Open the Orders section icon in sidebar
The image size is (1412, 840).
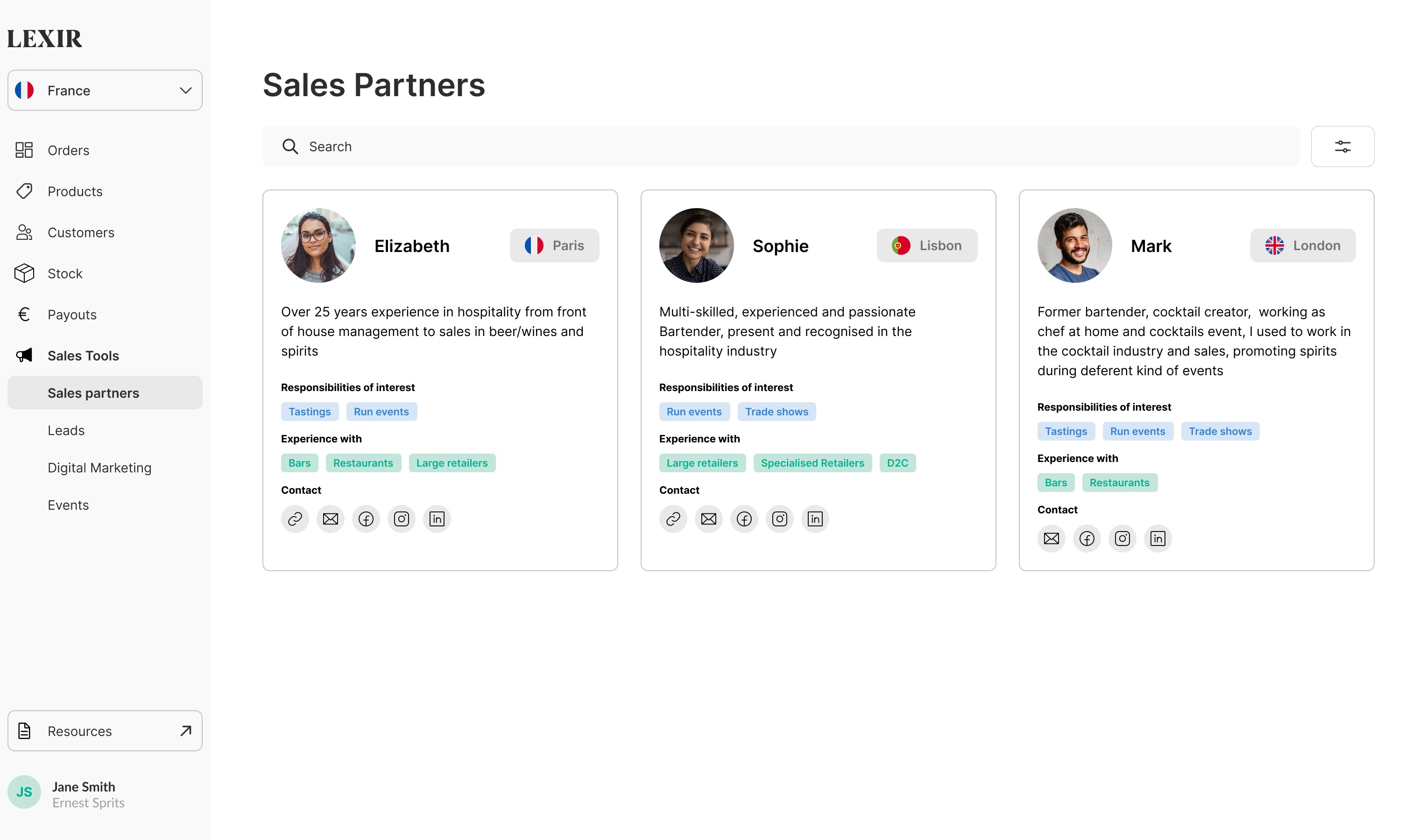(x=24, y=150)
